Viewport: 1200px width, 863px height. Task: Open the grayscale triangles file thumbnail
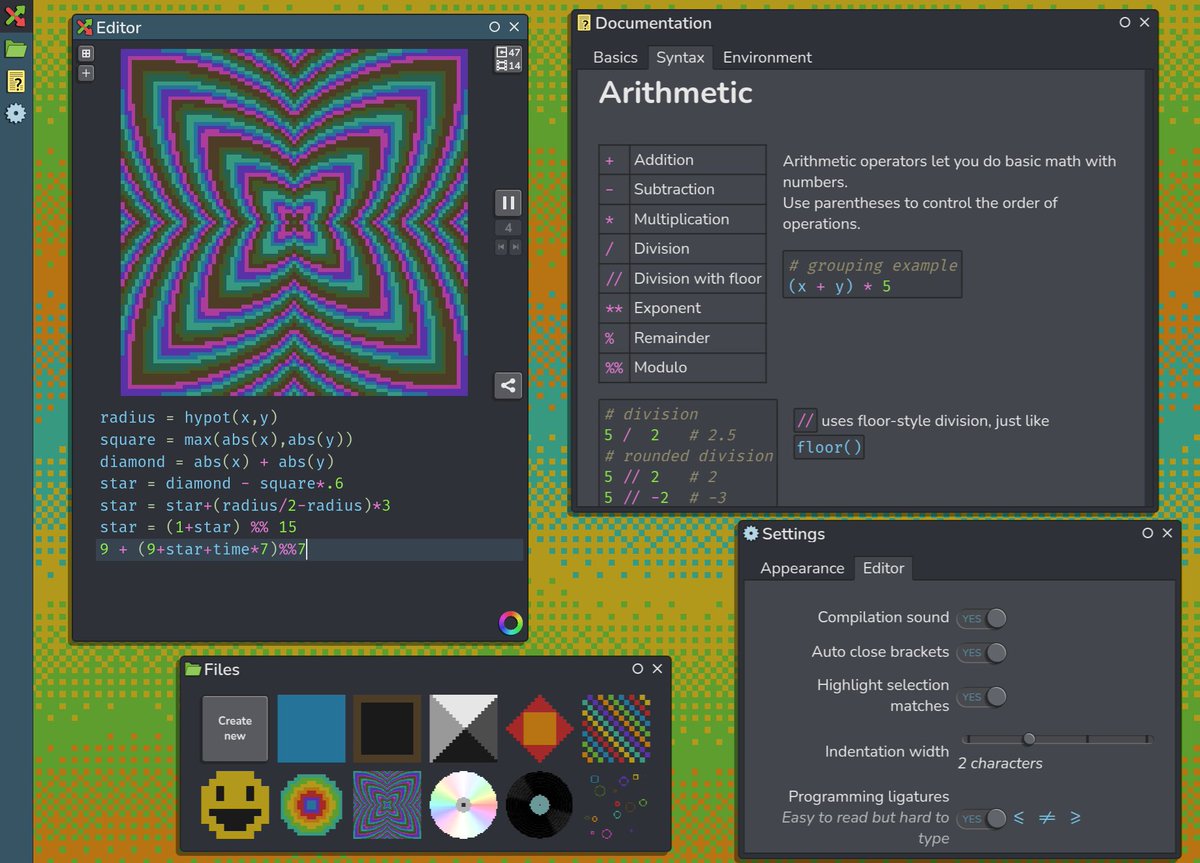(x=463, y=729)
